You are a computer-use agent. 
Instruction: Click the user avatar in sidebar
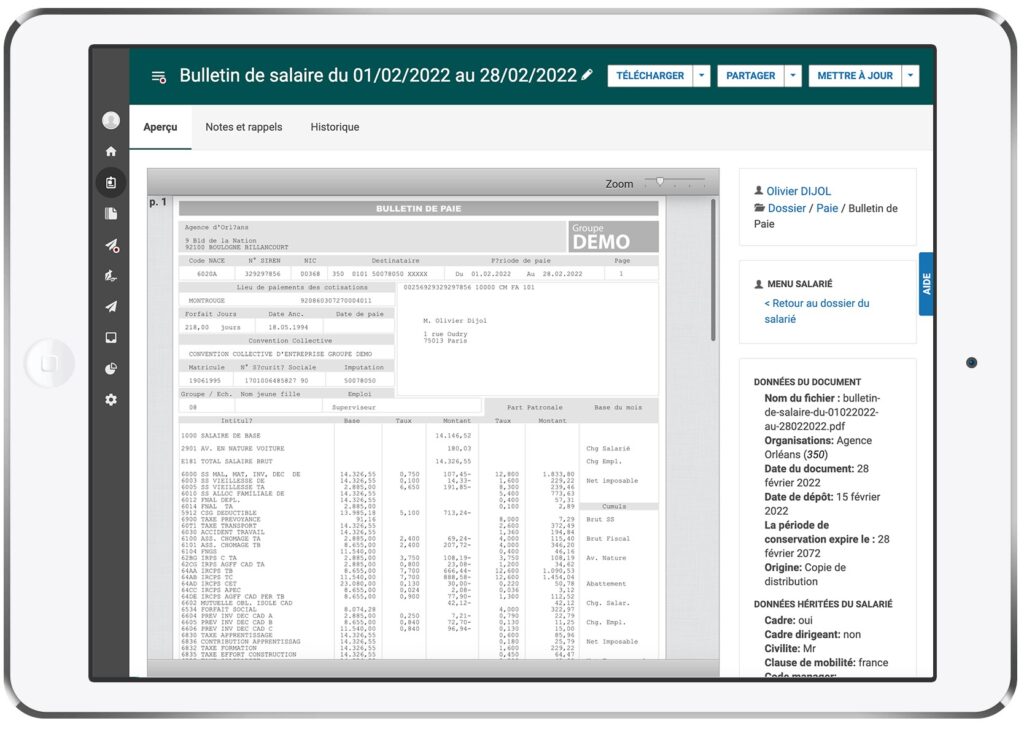[x=111, y=121]
